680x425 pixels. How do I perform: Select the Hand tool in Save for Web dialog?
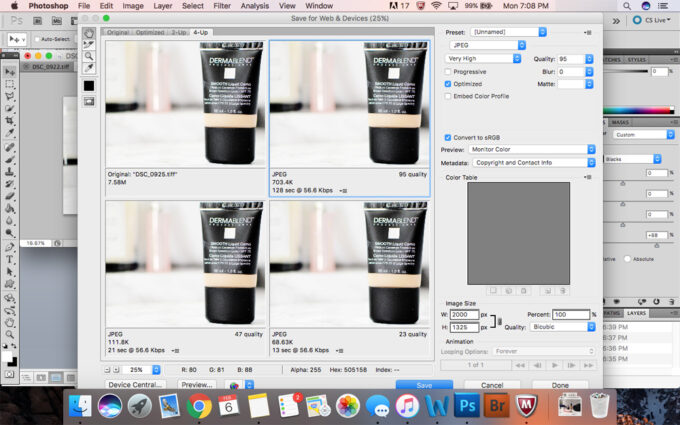tap(89, 33)
